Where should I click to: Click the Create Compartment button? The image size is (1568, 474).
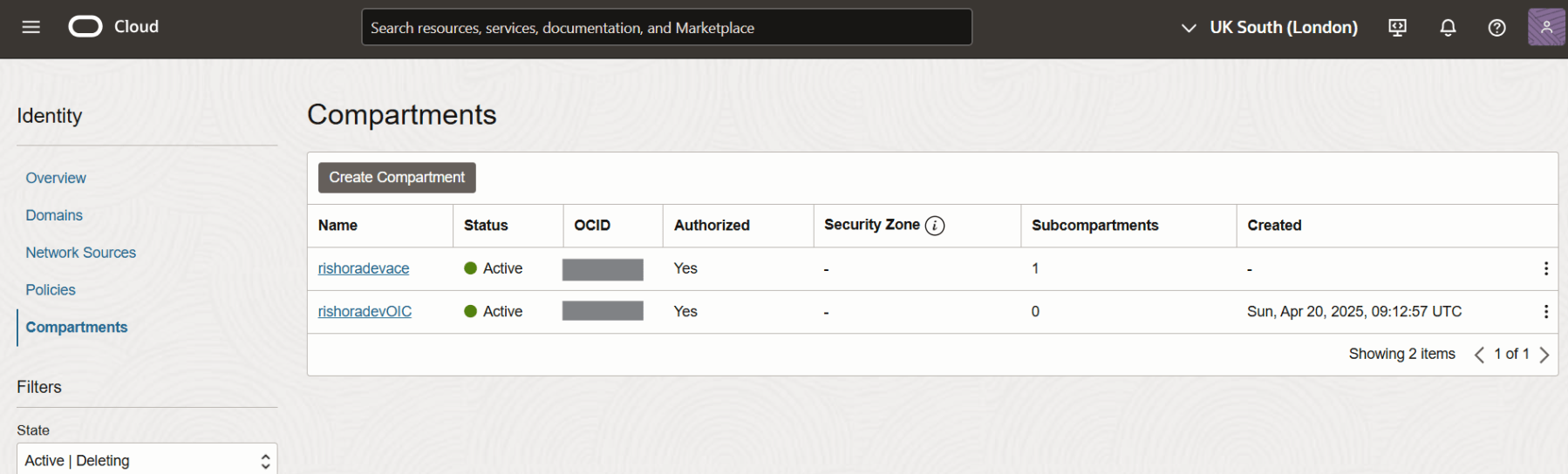[x=397, y=178]
